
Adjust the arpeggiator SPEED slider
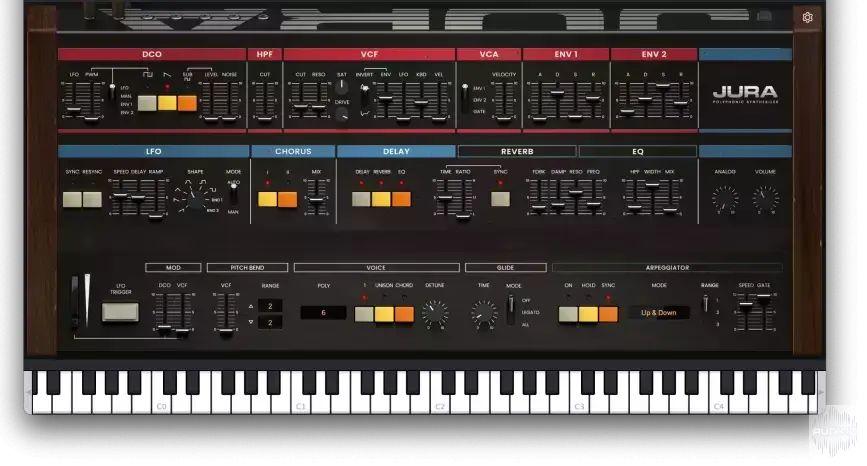pos(746,304)
